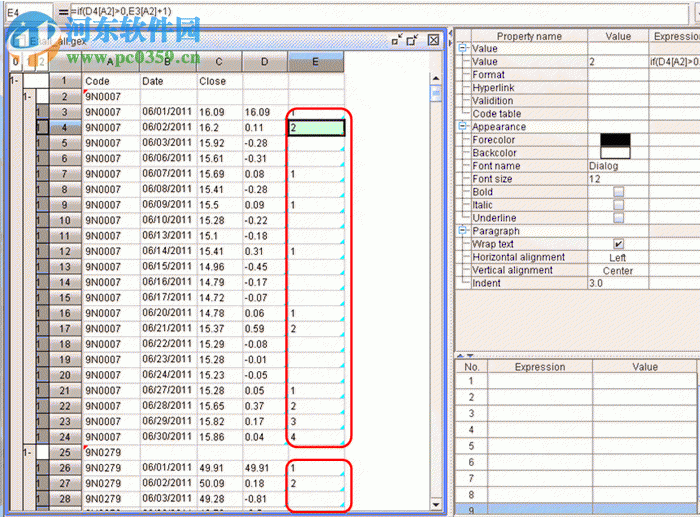The width and height of the screenshot is (700, 517).
Task: Collapse the Paragraph property group
Action: [463, 231]
